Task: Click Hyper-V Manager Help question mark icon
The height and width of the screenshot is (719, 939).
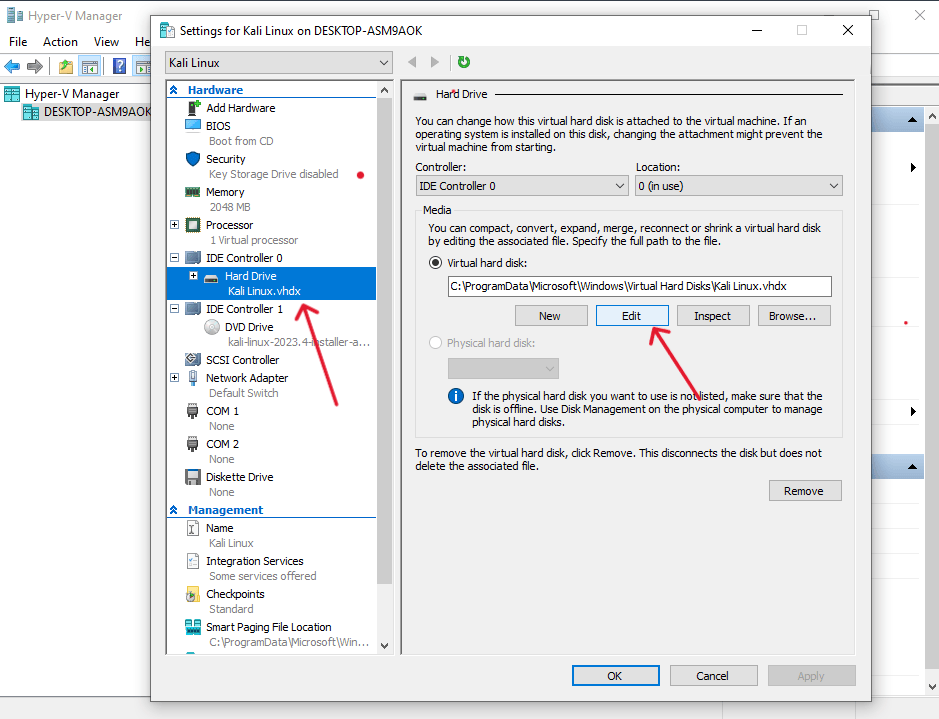Action: (x=120, y=66)
